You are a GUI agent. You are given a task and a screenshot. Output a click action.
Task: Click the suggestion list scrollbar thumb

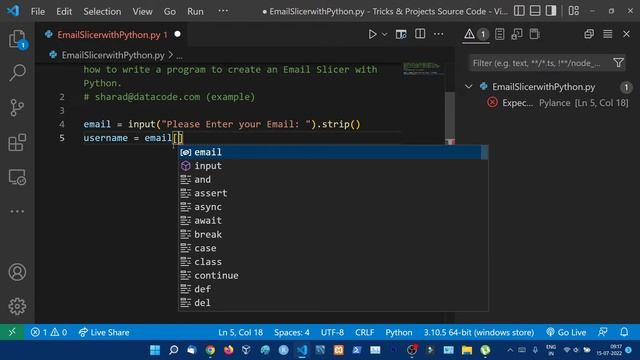click(484, 153)
